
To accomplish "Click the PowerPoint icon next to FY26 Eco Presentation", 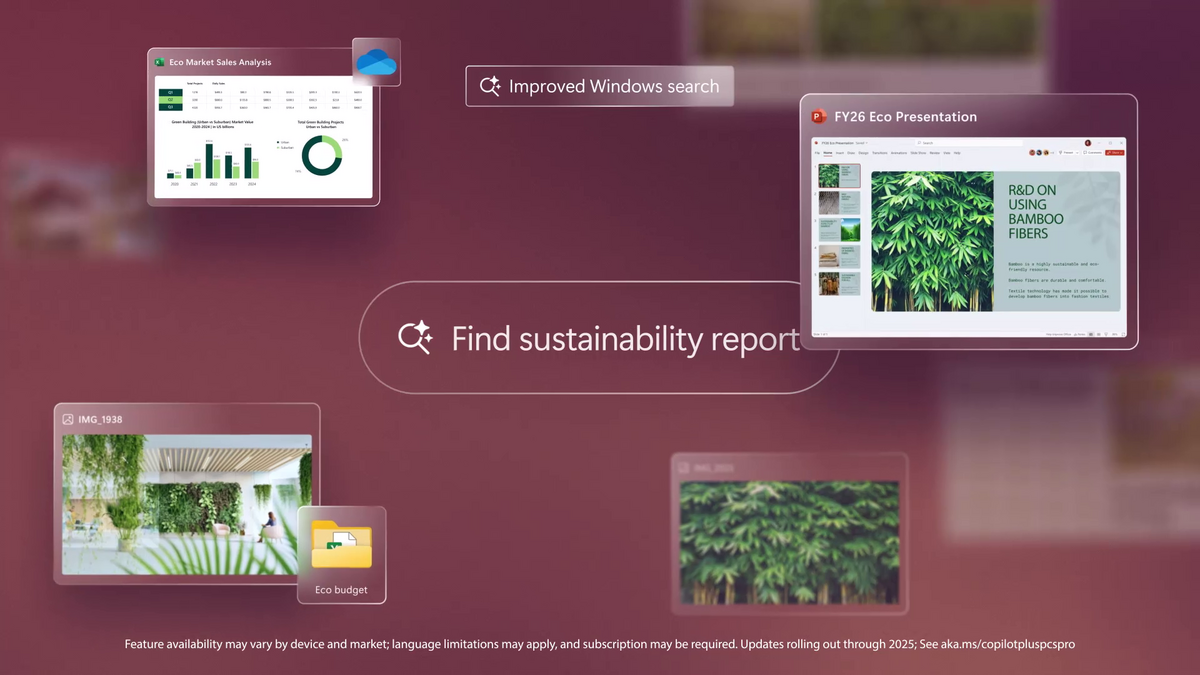I will pos(820,117).
